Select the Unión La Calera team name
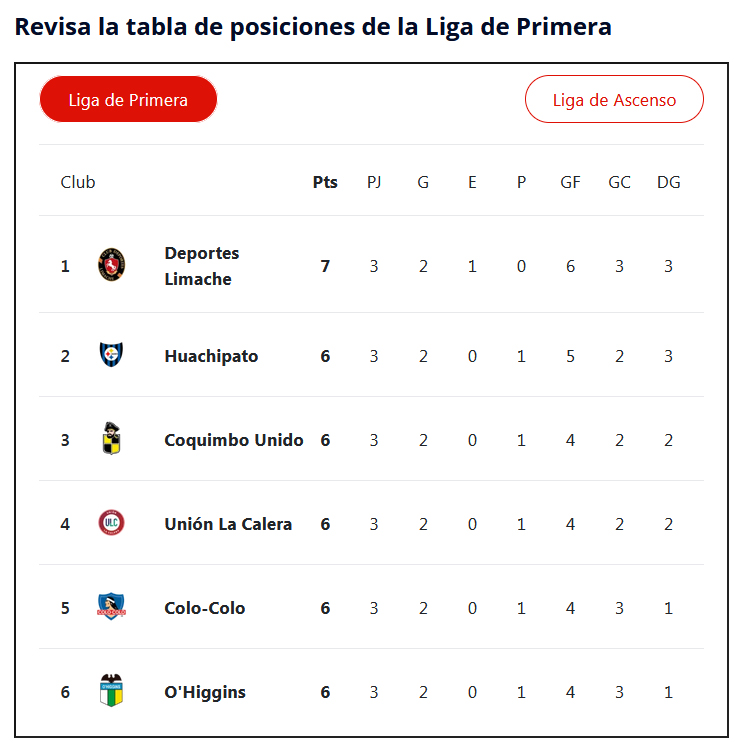Image resolution: width=736 pixels, height=744 pixels. tap(228, 524)
